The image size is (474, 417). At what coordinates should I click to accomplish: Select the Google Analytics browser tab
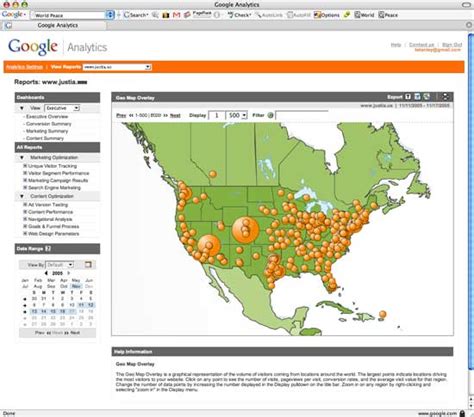(x=57, y=25)
